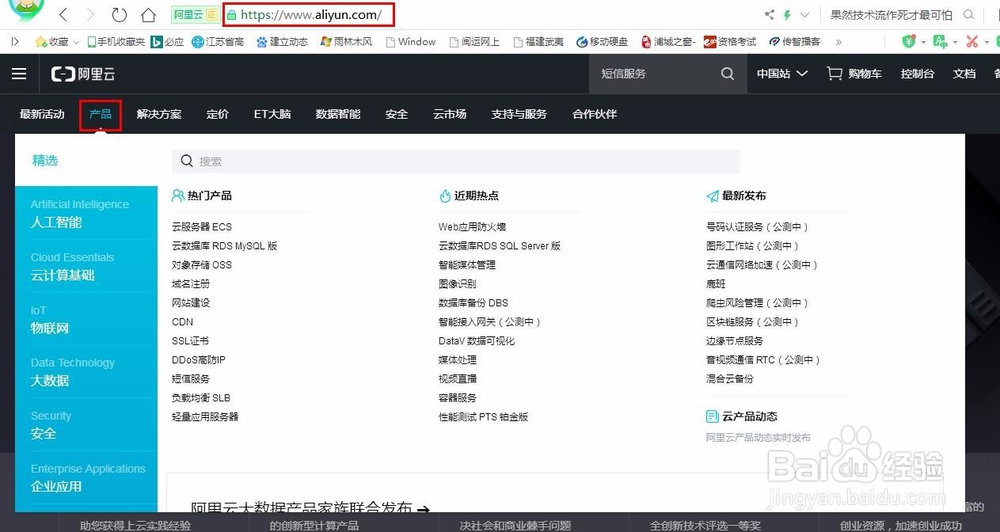Click the browser search magnifier icon

click(x=969, y=15)
